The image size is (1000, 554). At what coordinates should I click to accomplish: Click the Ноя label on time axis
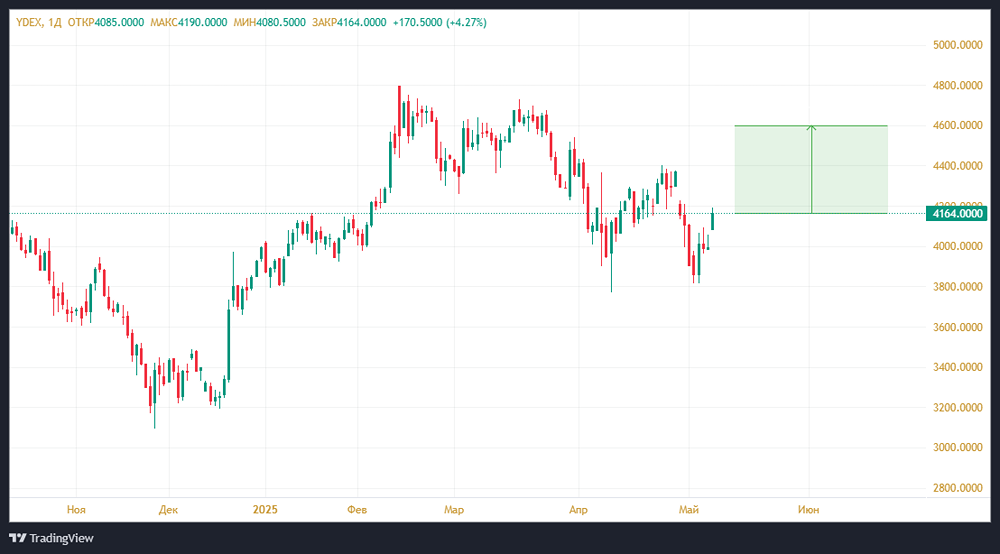click(x=76, y=509)
